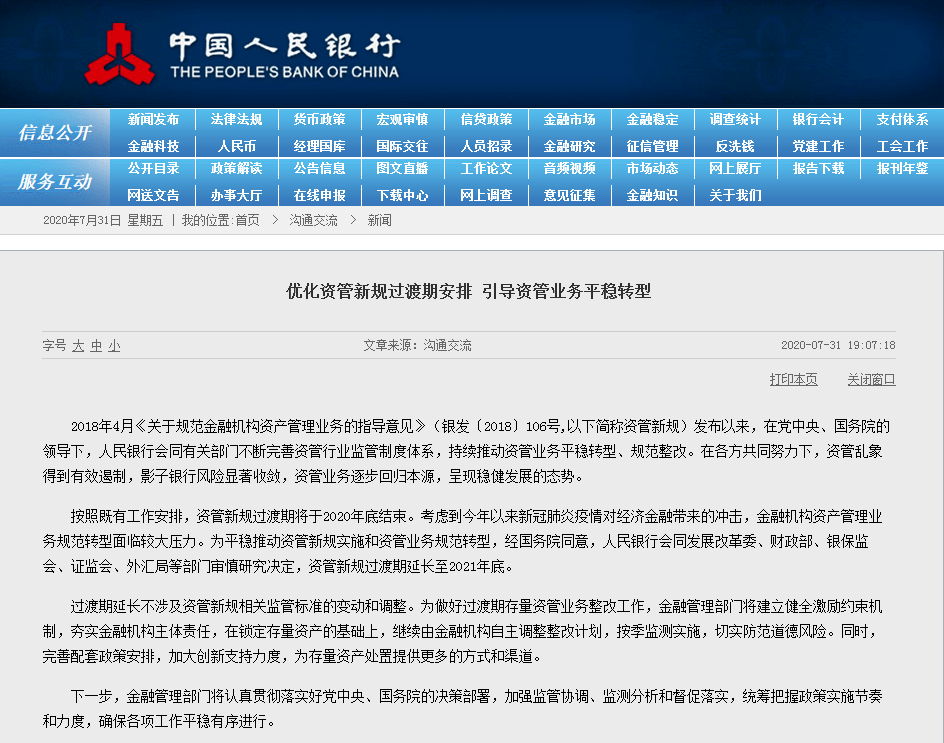Go to 图文直播 section
Screen dimensions: 944x743
(403, 169)
